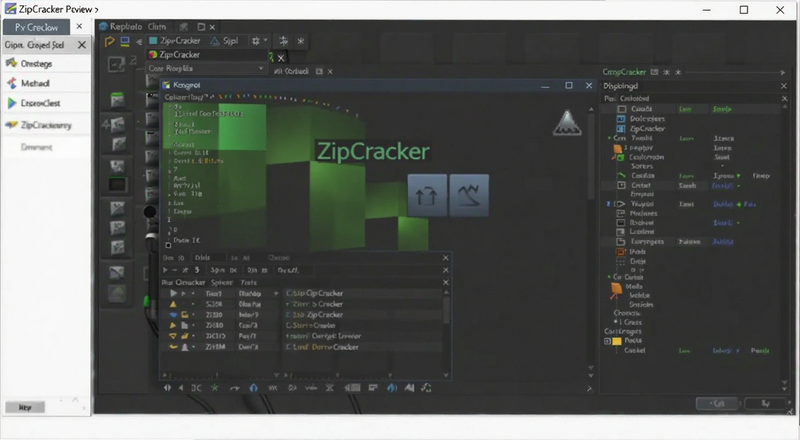The image size is (800, 440).
Task: Click the Ty button at bottom right
Action: point(765,403)
